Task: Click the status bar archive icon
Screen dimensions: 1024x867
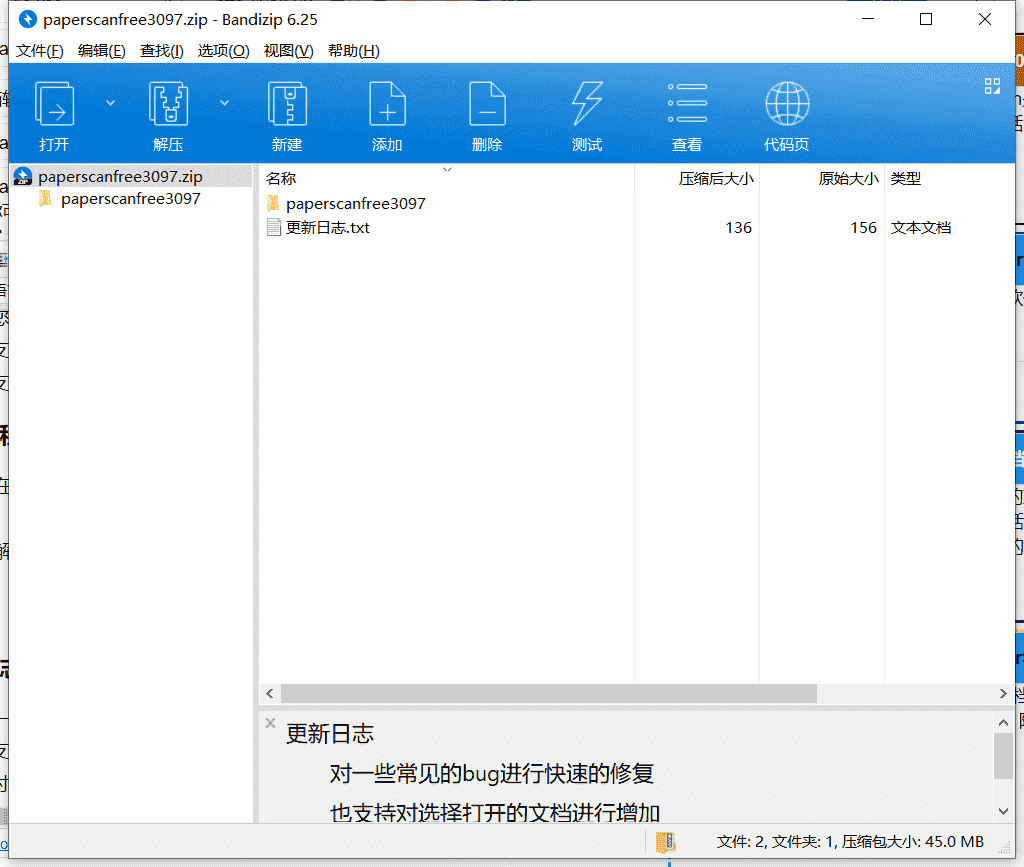Action: [665, 842]
